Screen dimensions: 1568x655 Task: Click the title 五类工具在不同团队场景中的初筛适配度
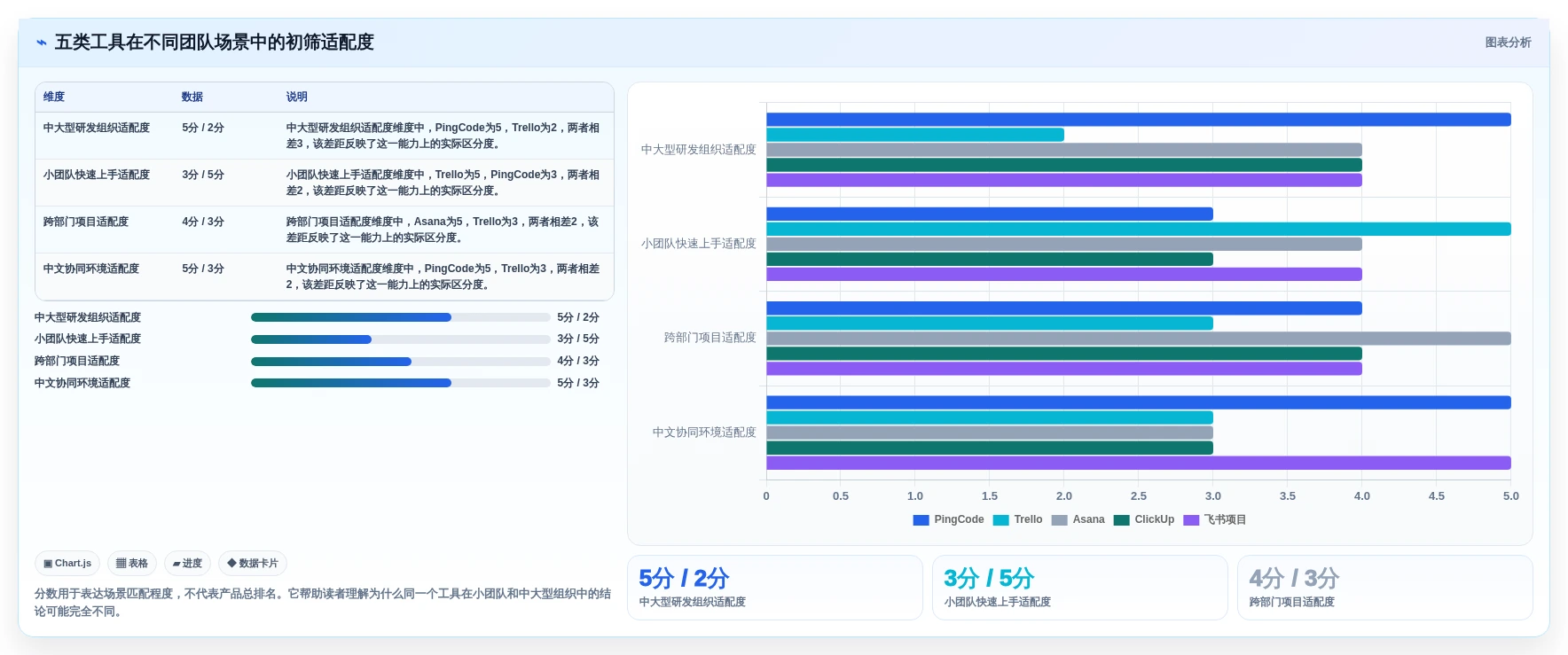[214, 43]
